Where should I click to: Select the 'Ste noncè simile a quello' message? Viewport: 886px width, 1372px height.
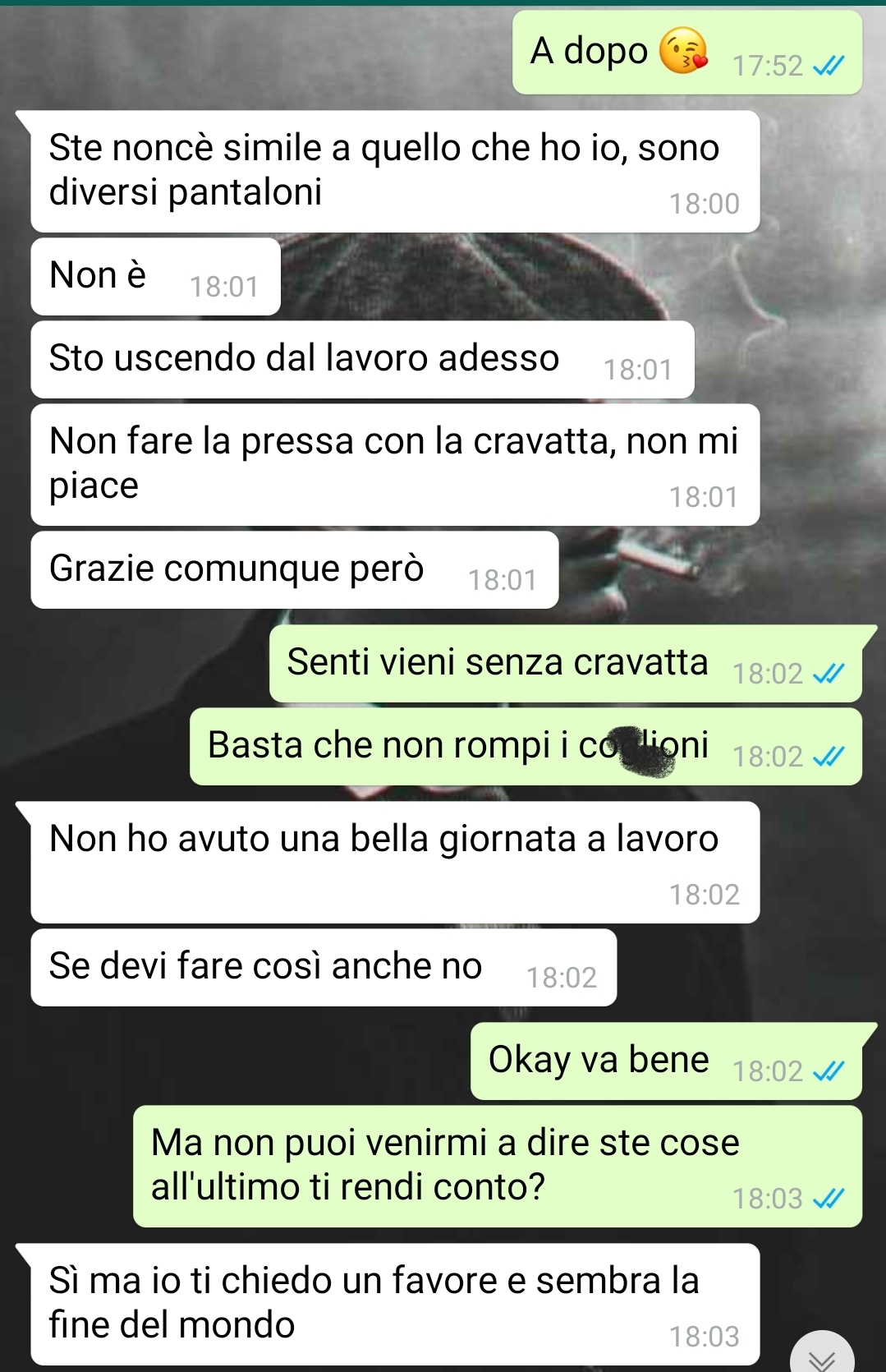tap(395, 171)
